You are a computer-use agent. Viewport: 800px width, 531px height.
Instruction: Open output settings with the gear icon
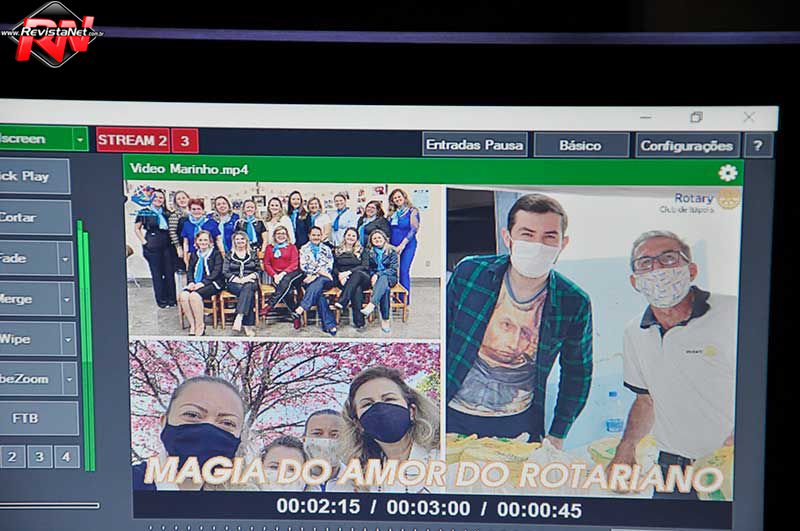pyautogui.click(x=727, y=172)
